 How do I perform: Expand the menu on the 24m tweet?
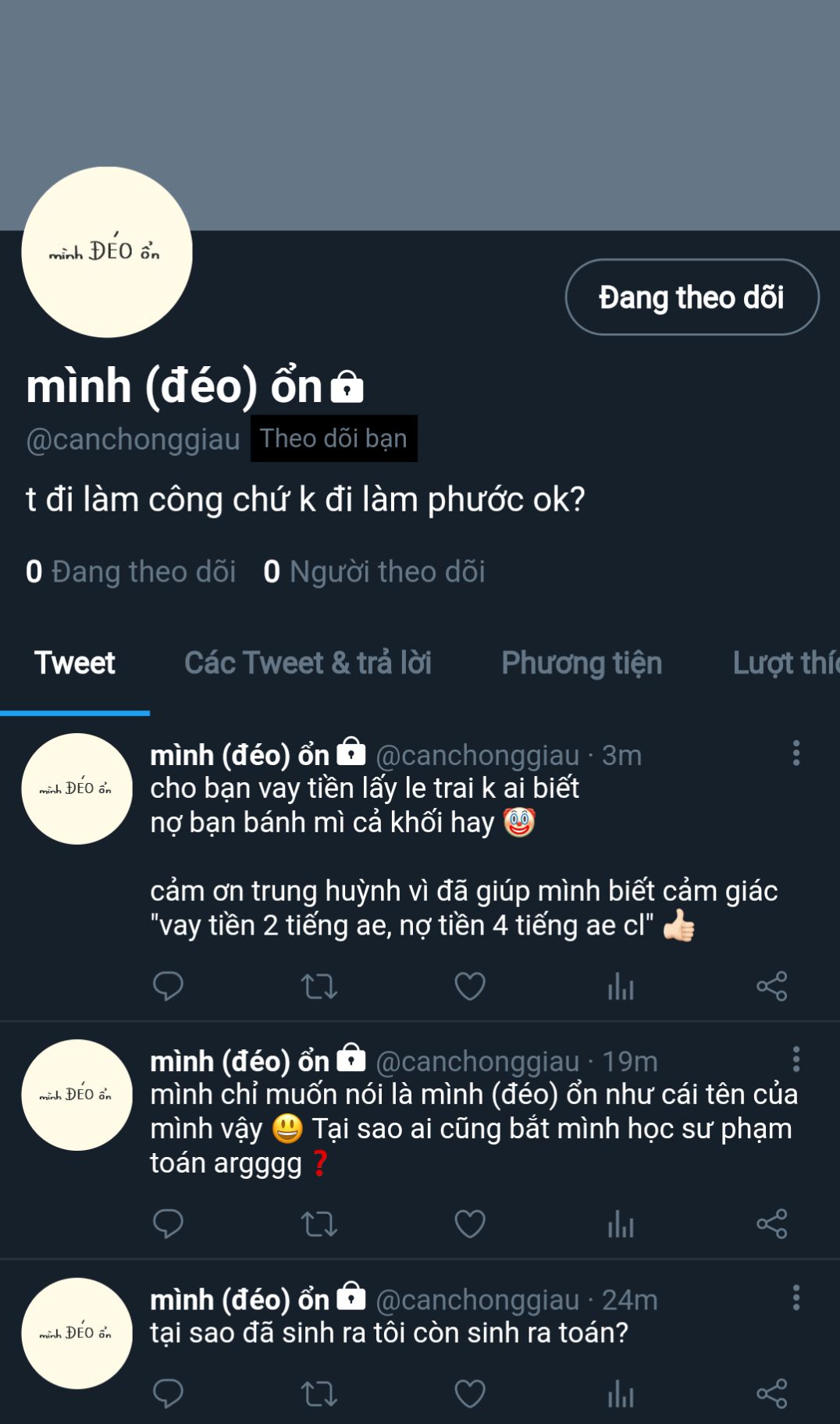[796, 1298]
